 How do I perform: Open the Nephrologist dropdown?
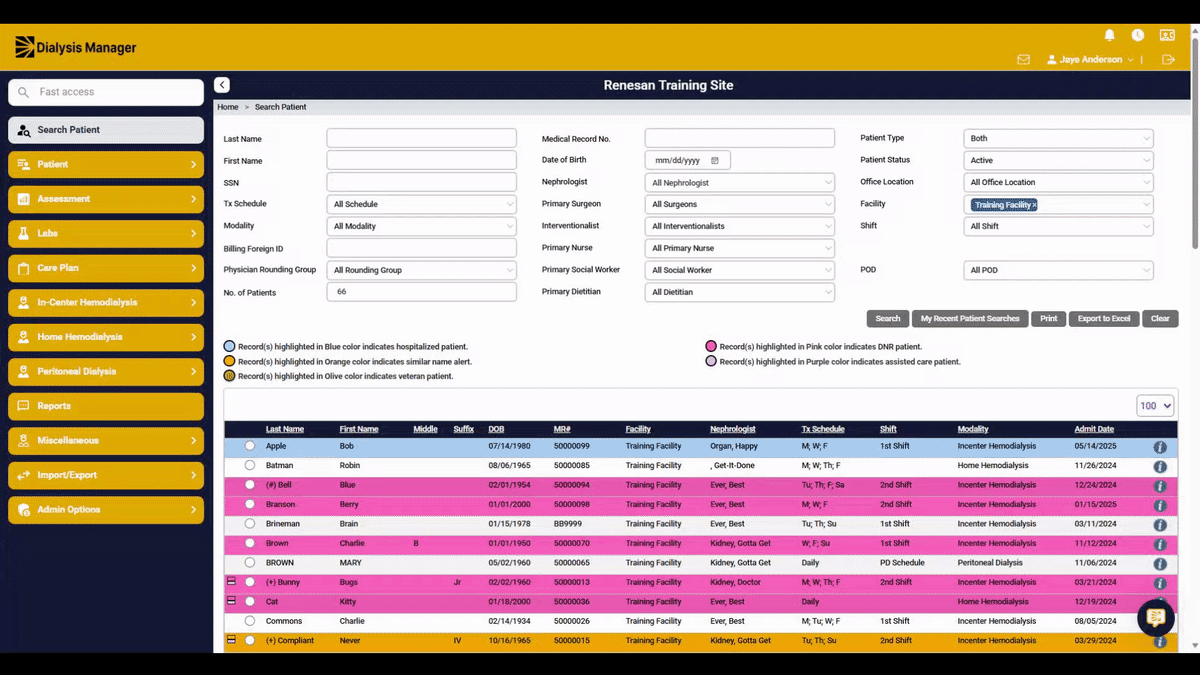[740, 182]
